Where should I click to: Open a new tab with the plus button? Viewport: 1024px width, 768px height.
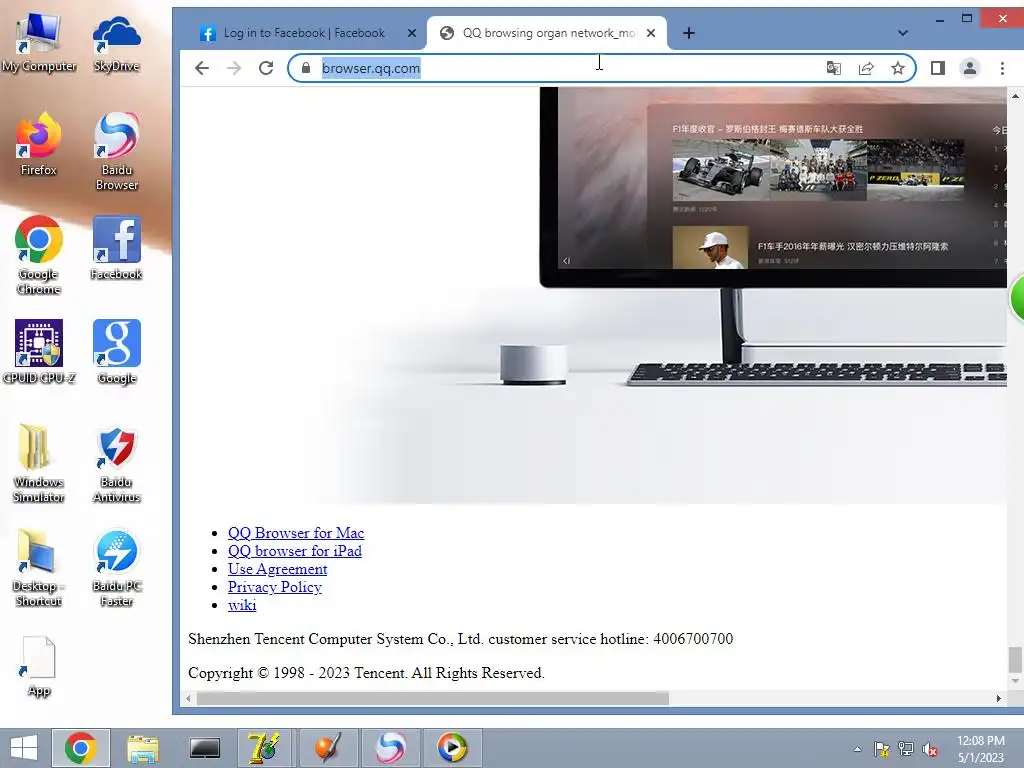point(689,33)
